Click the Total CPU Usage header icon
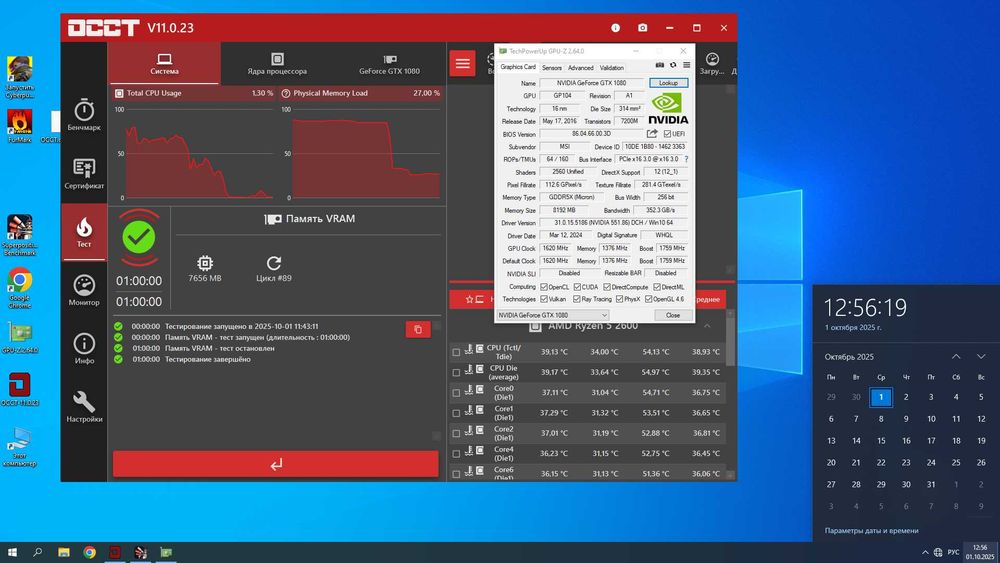 [x=119, y=93]
